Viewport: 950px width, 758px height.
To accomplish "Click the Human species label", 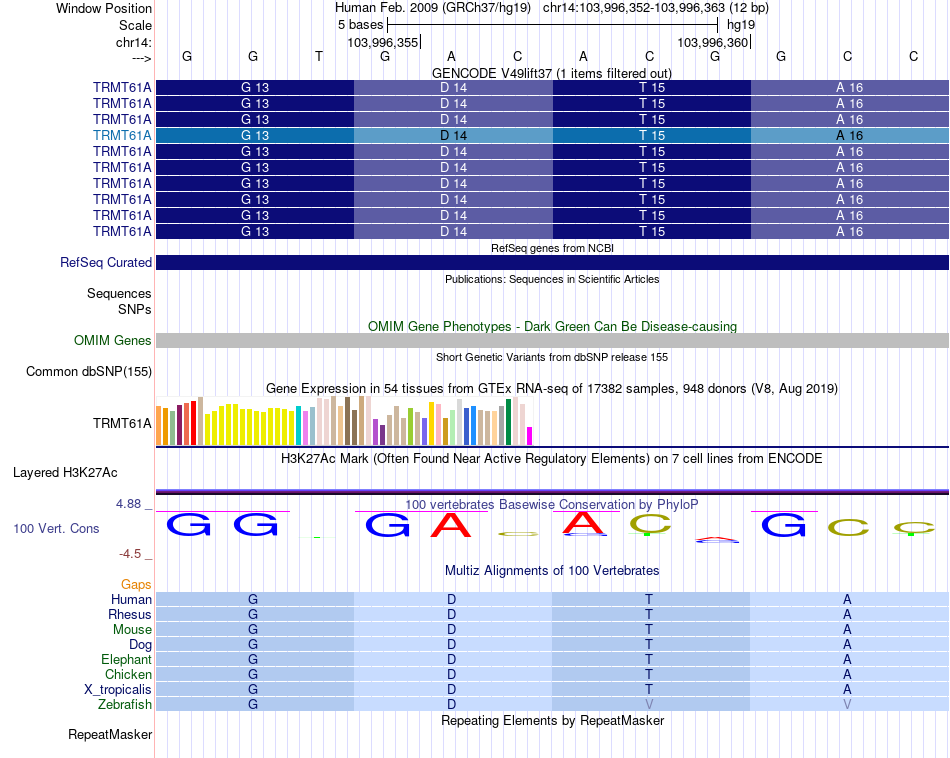I will pos(131,599).
